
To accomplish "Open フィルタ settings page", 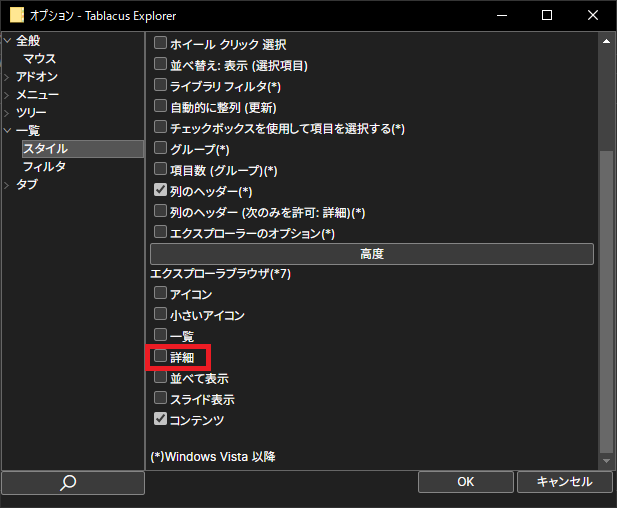I will (44, 167).
